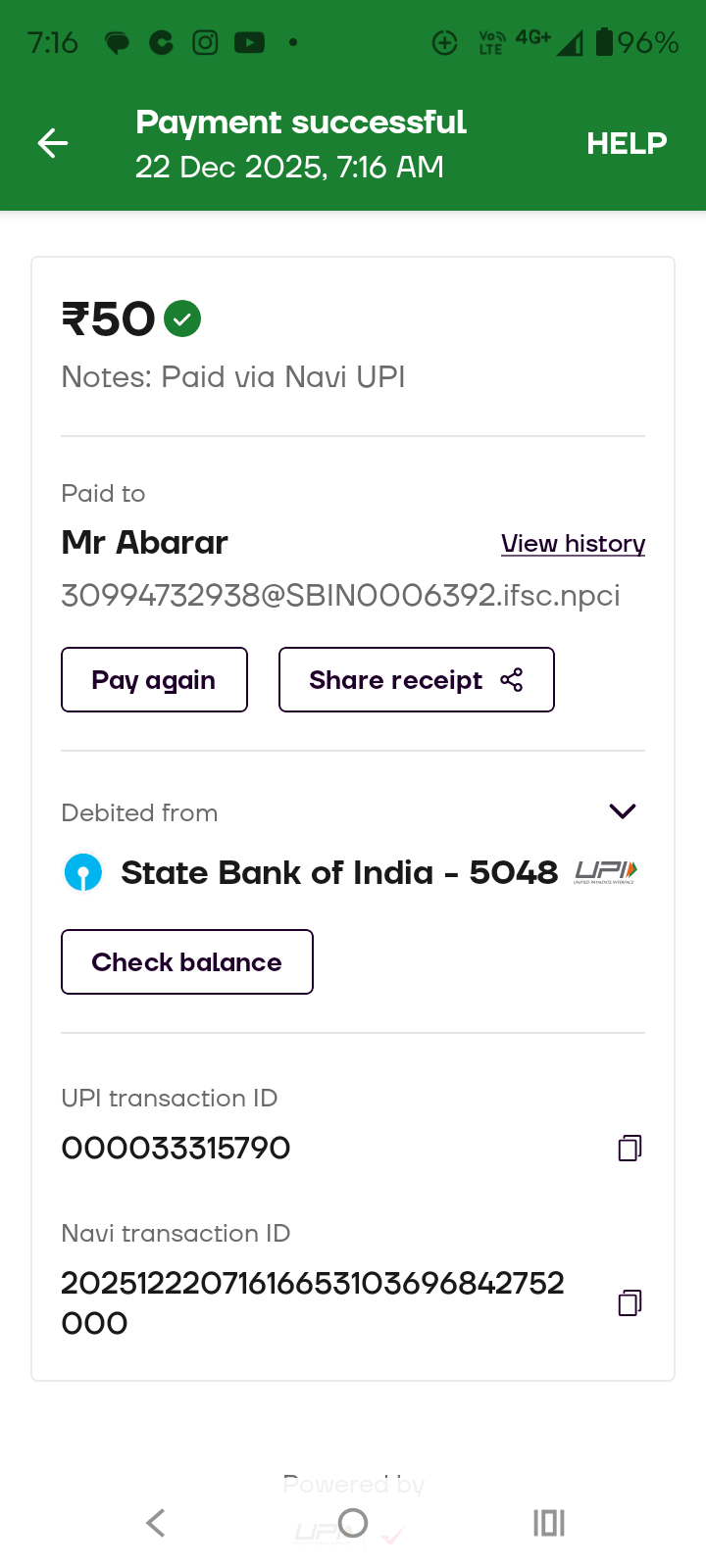Copy the UPI transaction ID

click(630, 1148)
